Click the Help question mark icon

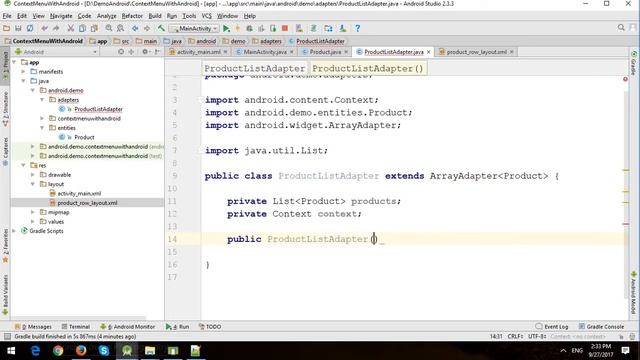[358, 29]
